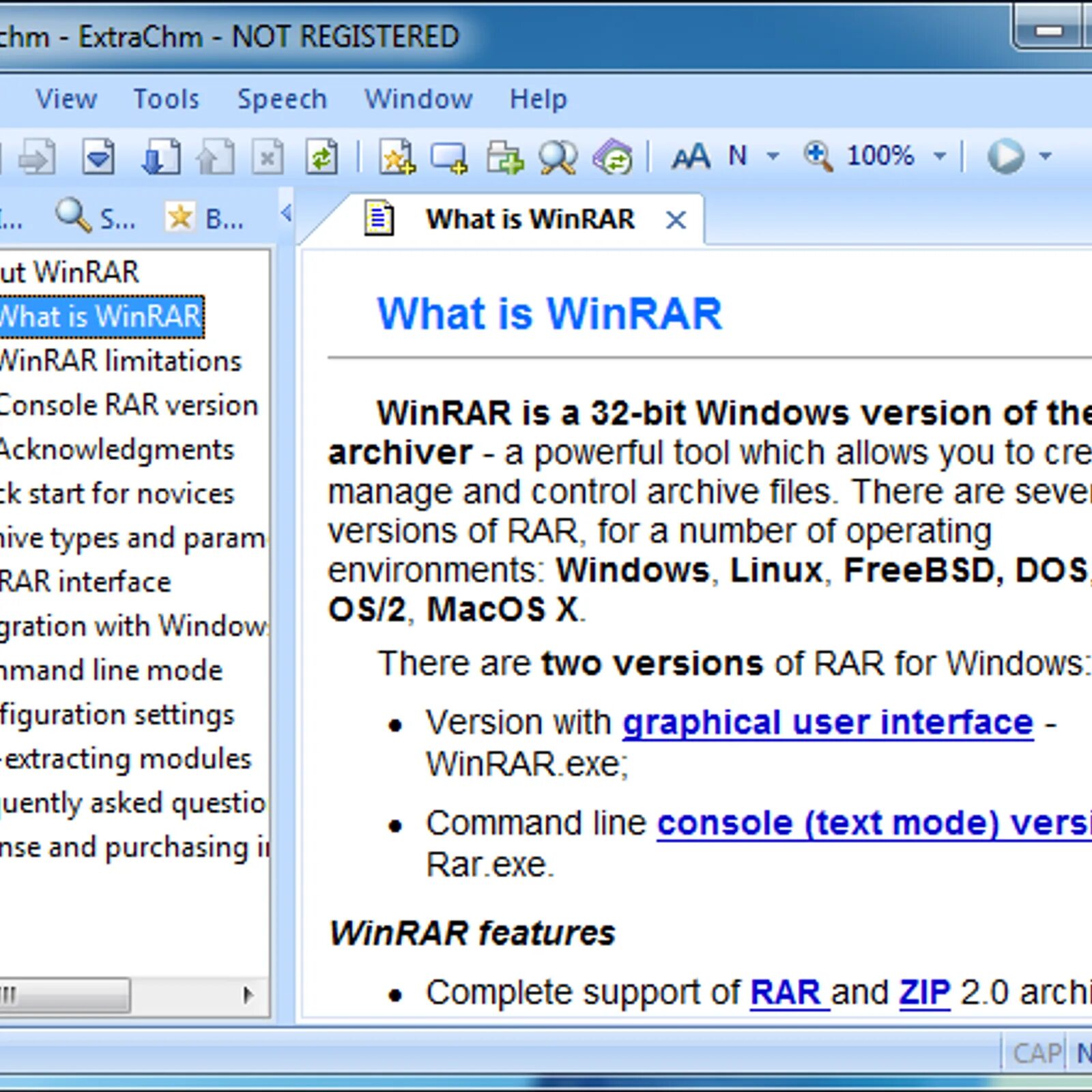Close the What is WinRAR tab
Viewport: 1092px width, 1092px height.
(x=676, y=220)
